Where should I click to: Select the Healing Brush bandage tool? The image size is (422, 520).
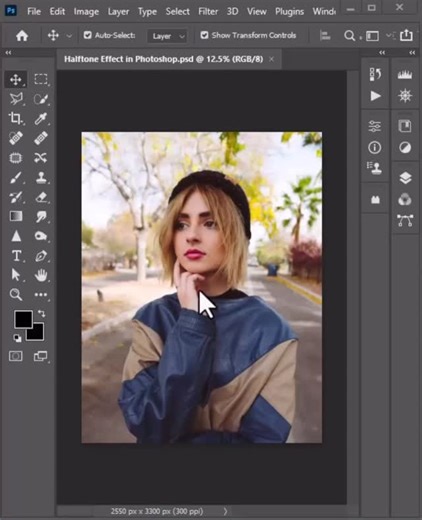pos(41,138)
